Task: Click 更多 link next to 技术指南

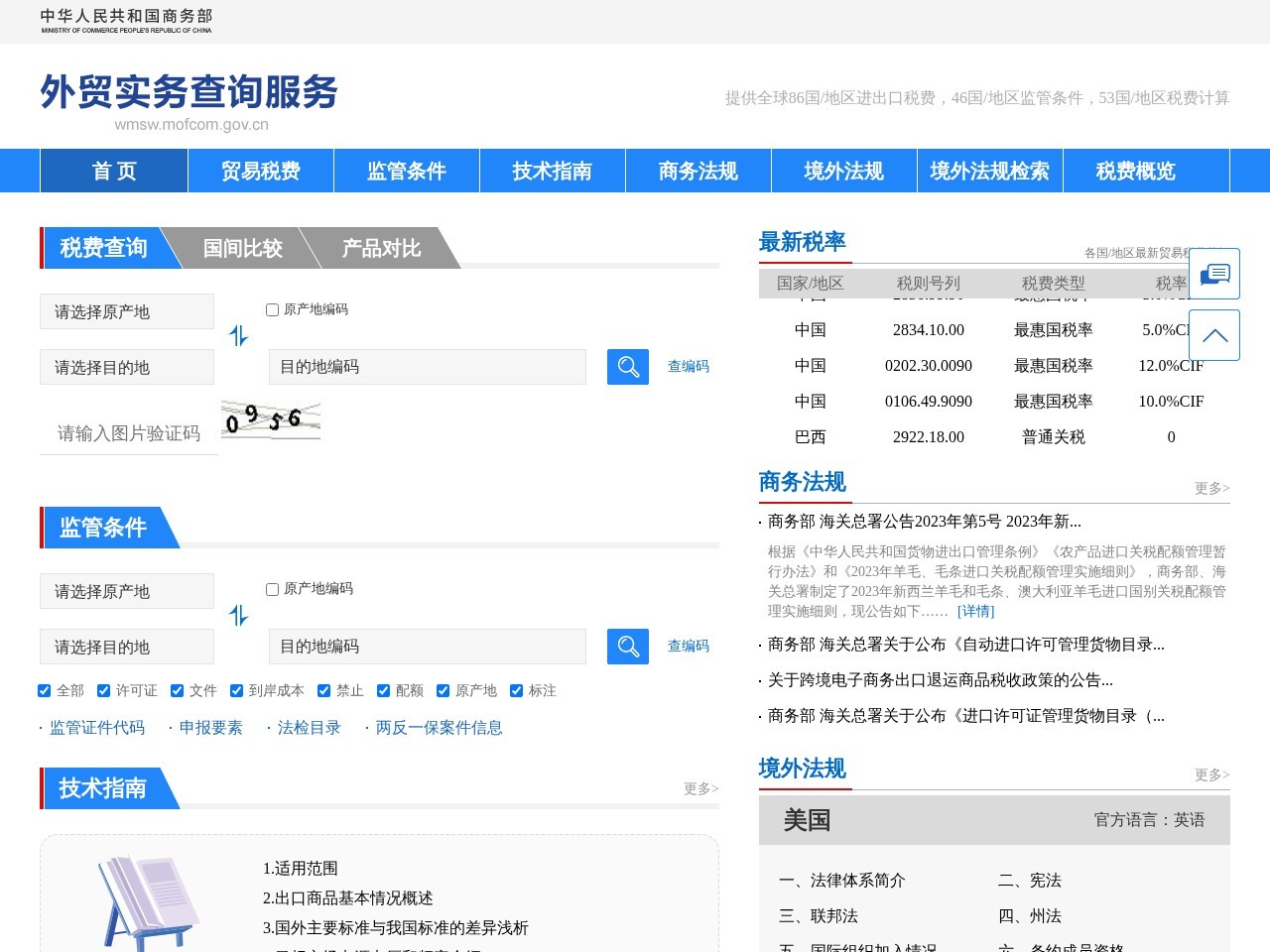Action: 700,788
